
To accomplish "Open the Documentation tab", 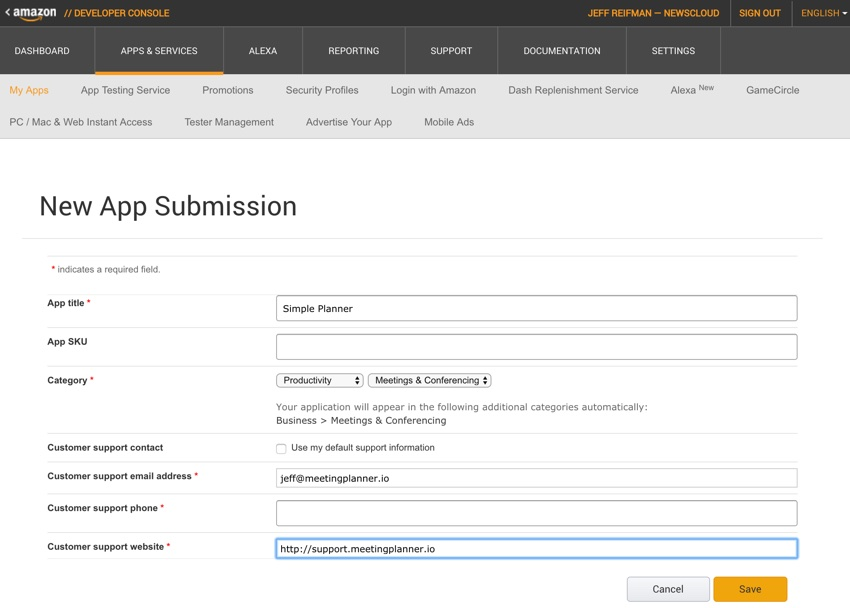I will point(562,51).
